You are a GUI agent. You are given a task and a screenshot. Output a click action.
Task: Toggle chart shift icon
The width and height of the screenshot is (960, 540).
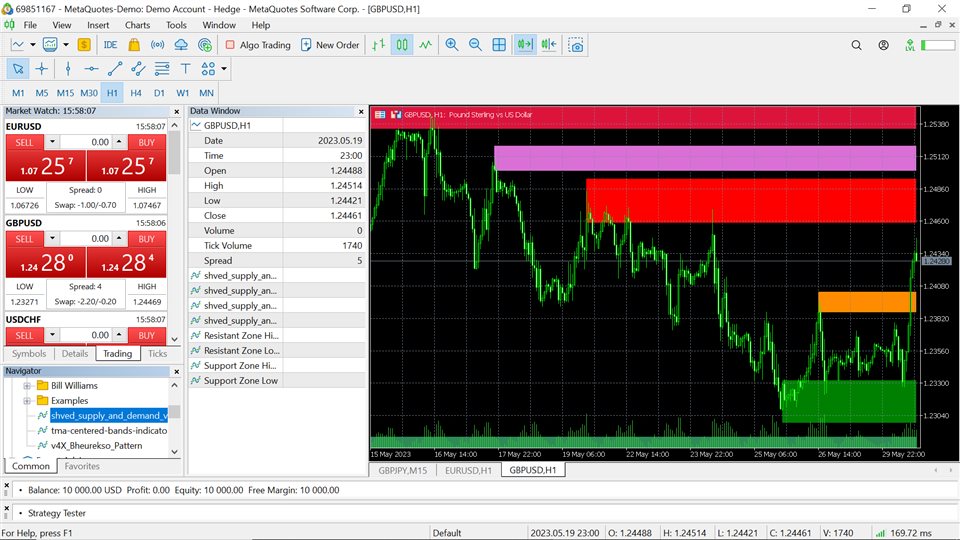tap(549, 45)
